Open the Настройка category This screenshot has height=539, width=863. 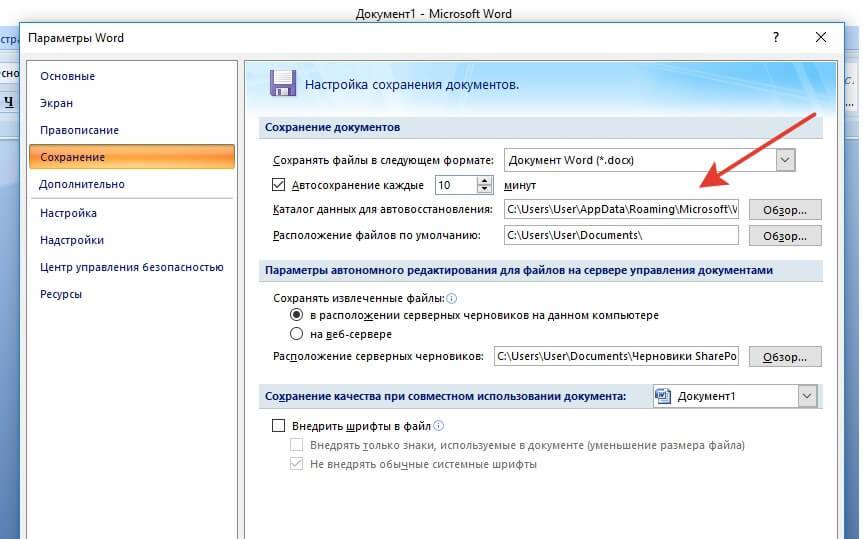point(68,213)
